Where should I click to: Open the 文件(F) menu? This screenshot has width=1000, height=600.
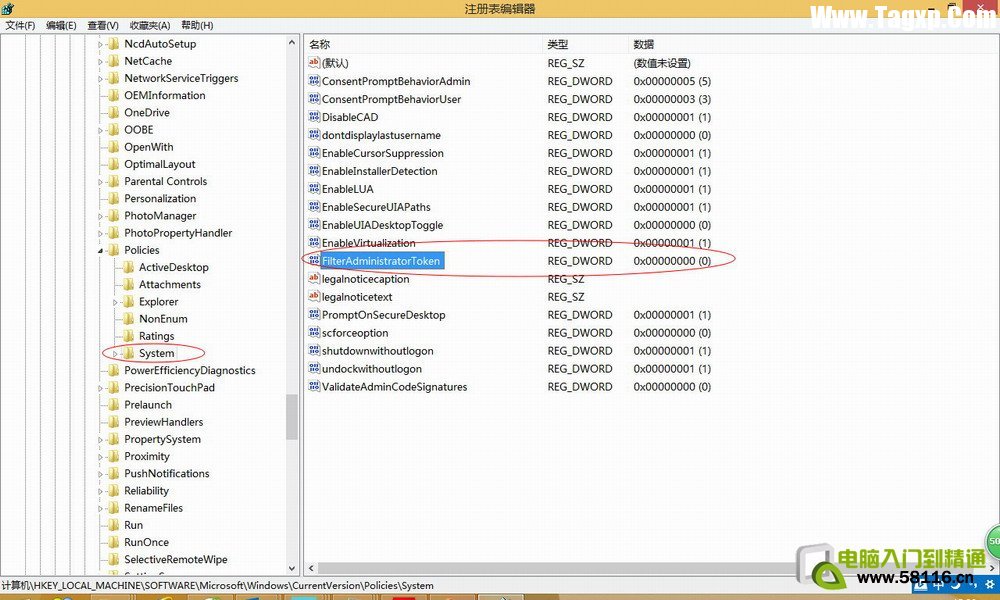pos(20,26)
